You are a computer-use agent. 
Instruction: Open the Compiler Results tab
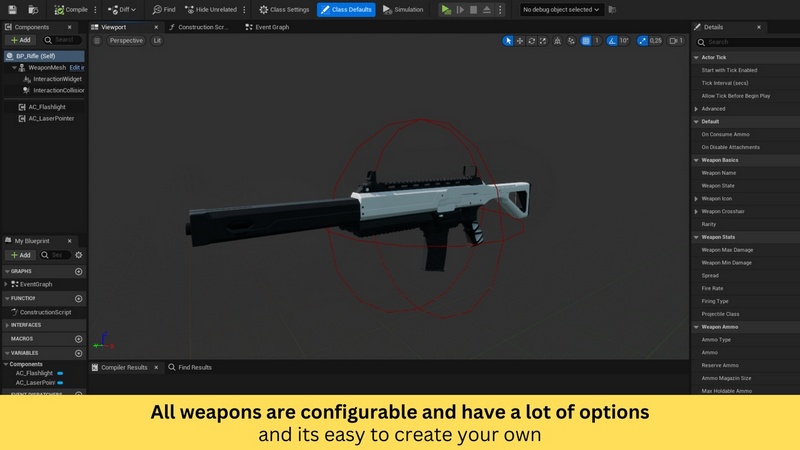click(123, 367)
